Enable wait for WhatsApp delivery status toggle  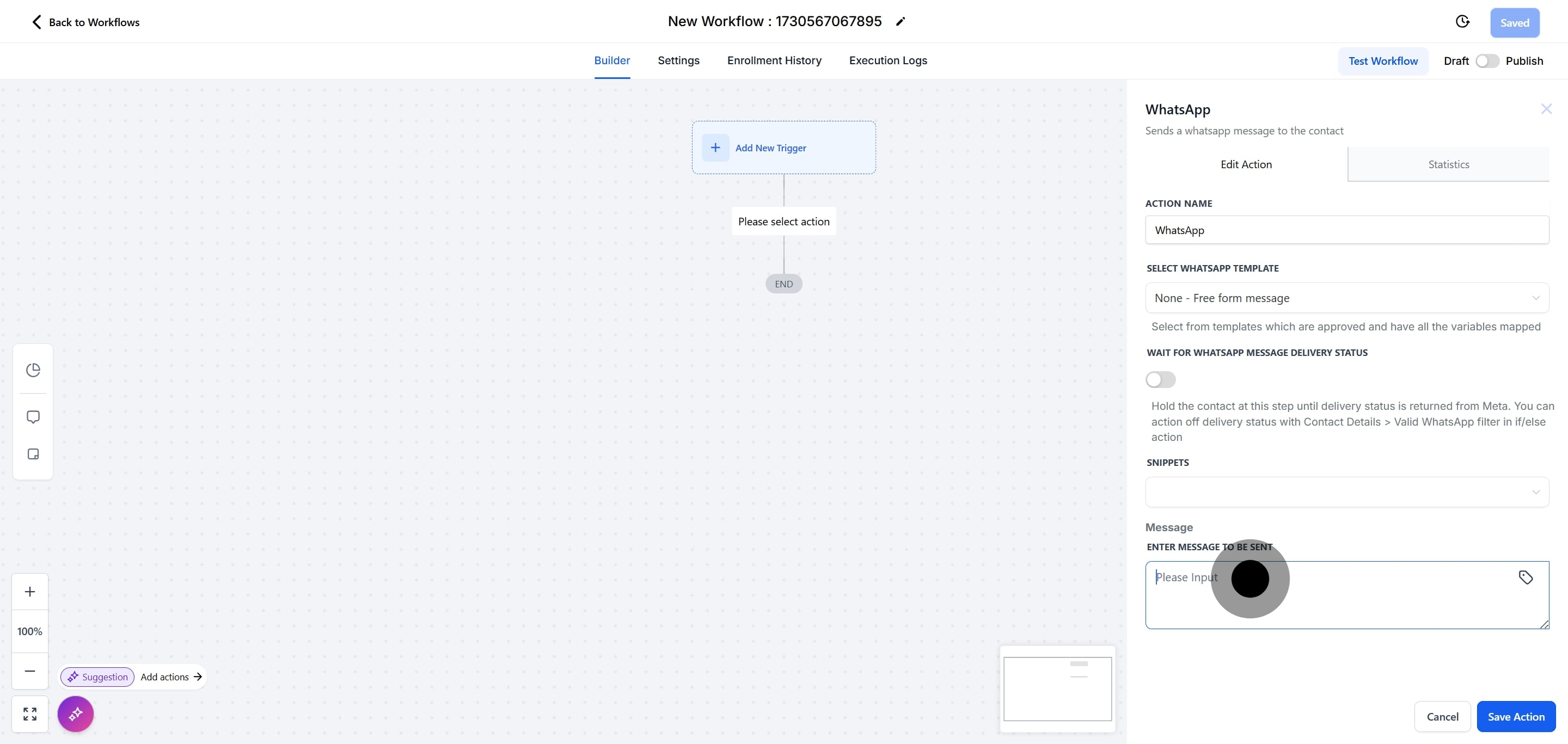click(x=1160, y=379)
